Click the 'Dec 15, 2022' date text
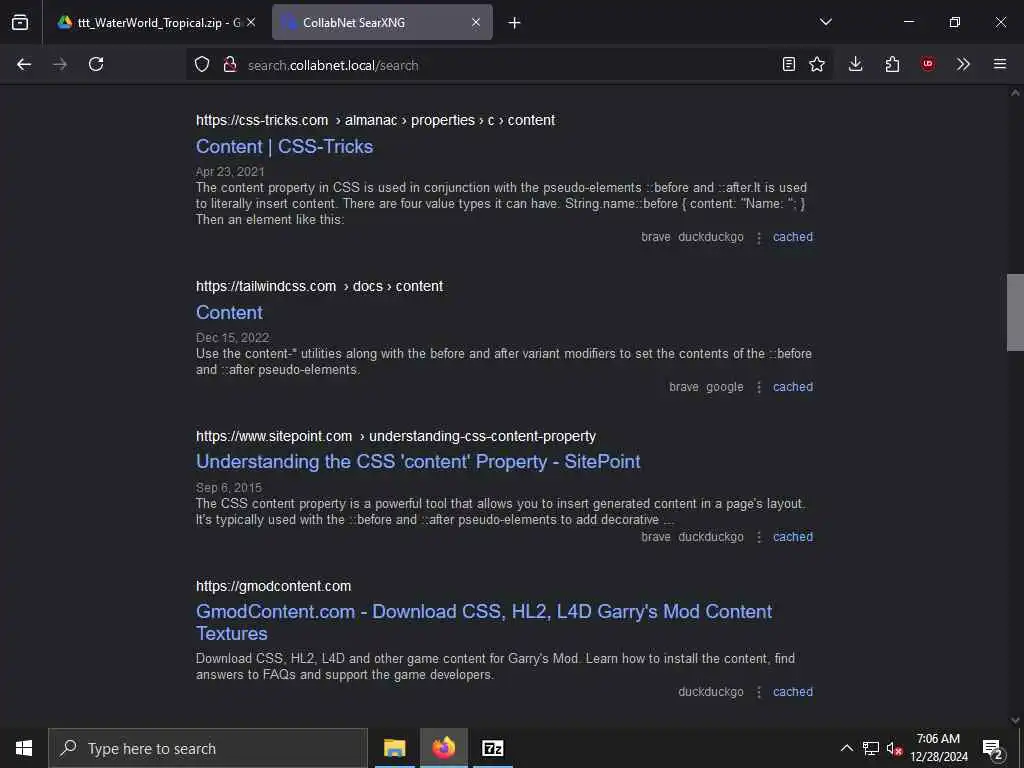Image resolution: width=1024 pixels, height=768 pixels. [232, 338]
